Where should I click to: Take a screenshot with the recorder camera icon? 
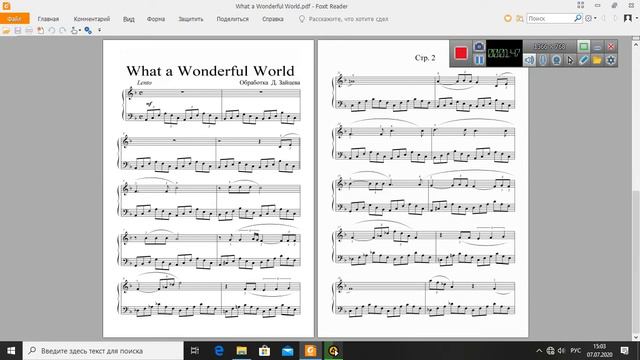pyautogui.click(x=479, y=47)
